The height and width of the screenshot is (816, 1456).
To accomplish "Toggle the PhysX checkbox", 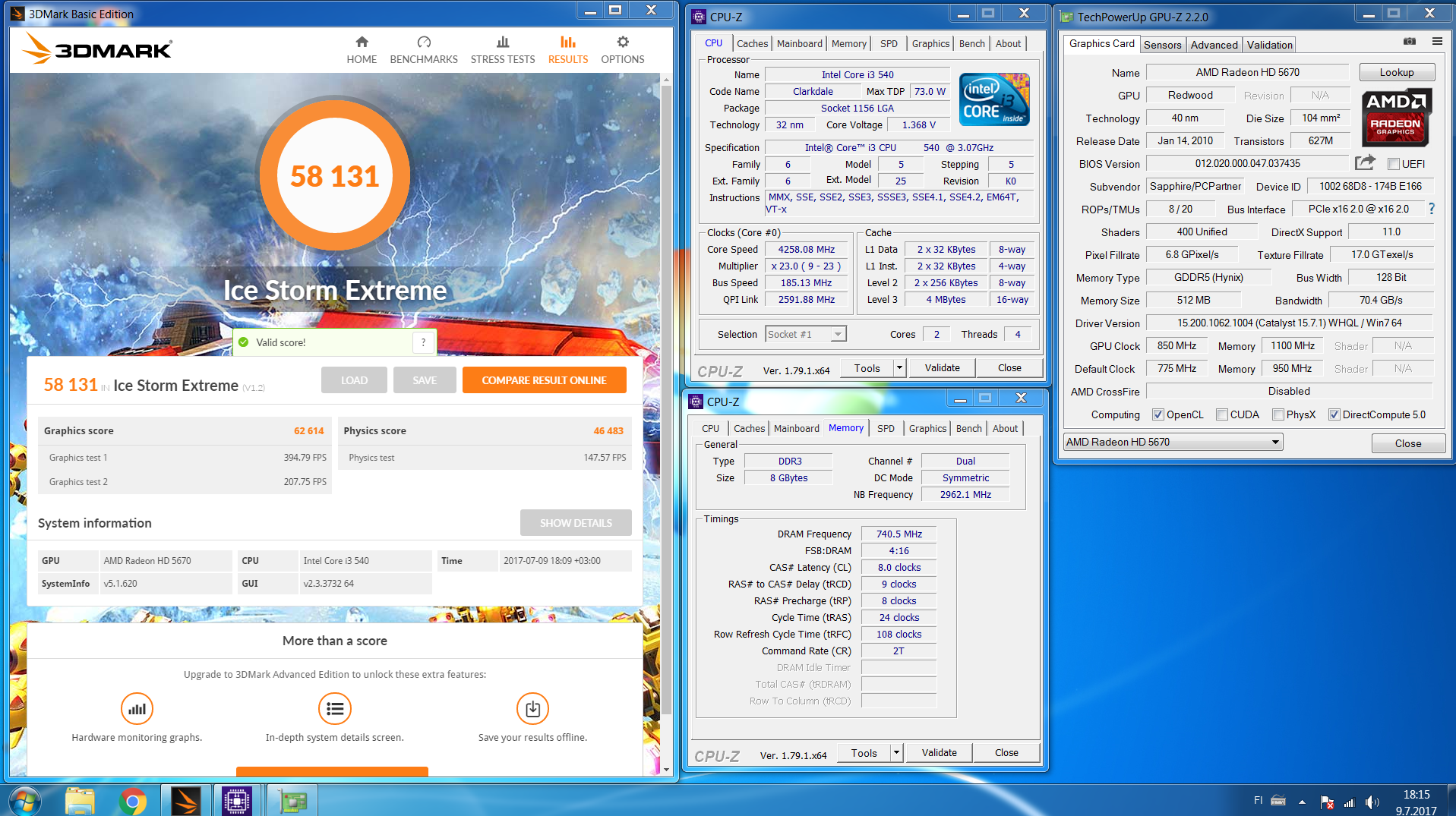I will coord(1278,414).
